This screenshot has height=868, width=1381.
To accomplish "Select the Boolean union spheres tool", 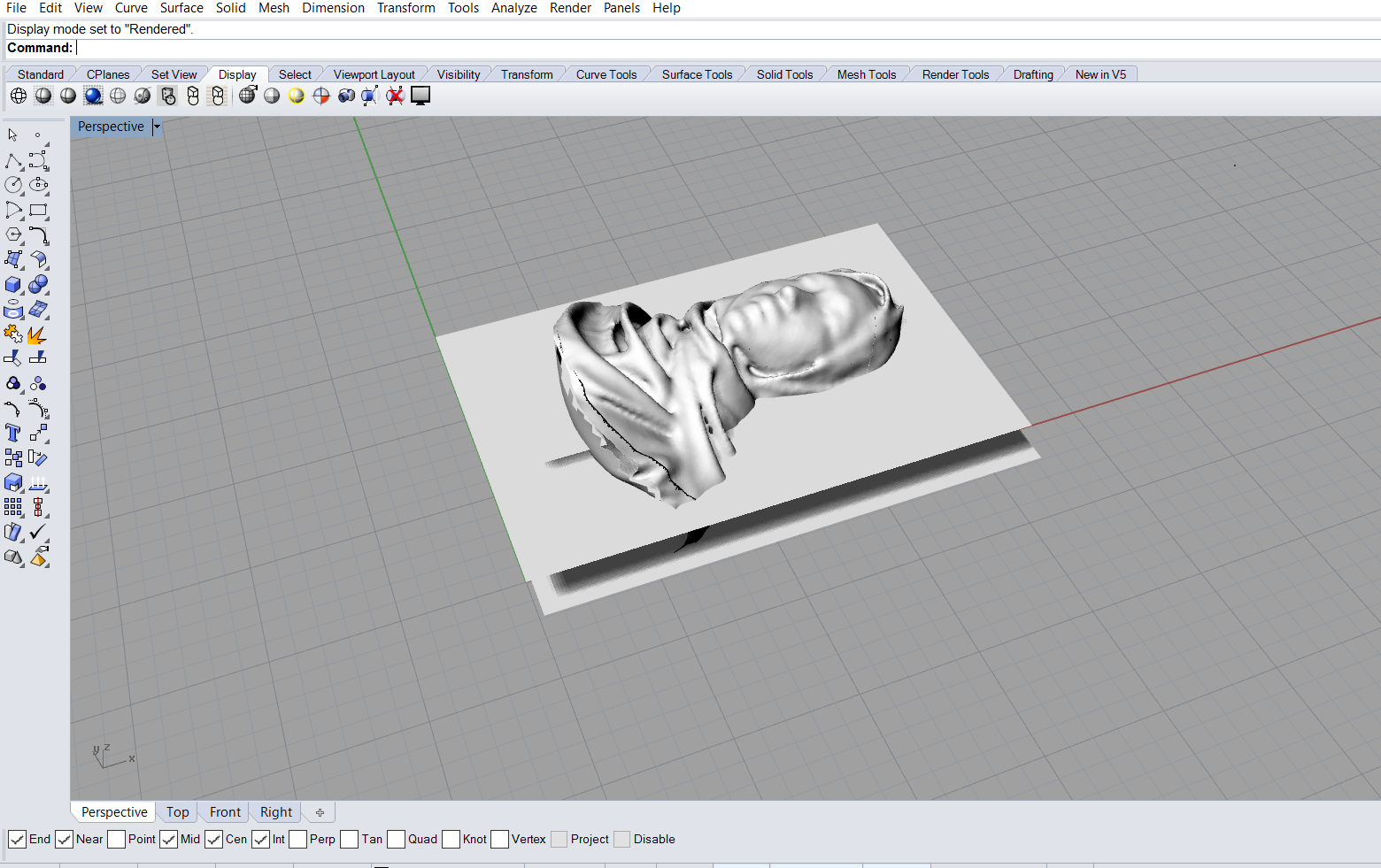I will click(x=38, y=285).
